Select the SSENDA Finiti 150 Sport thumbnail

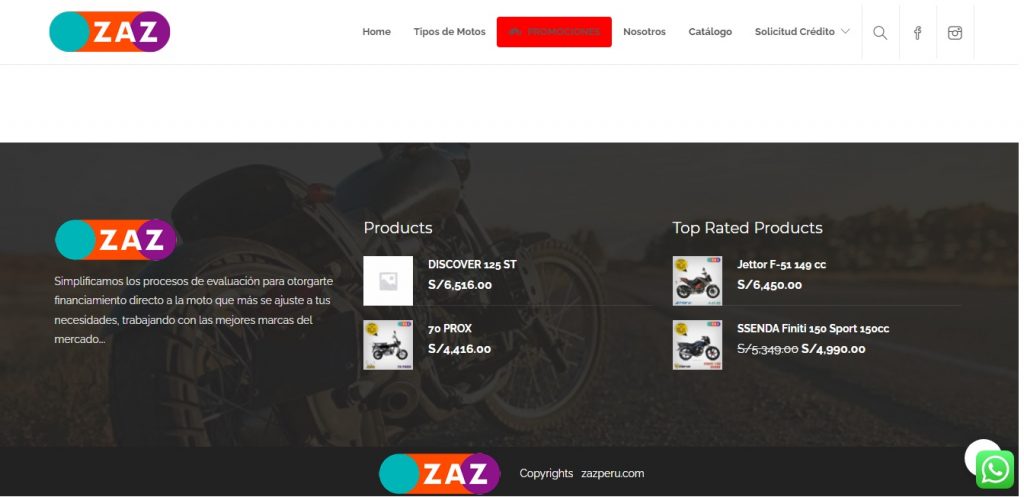(x=697, y=345)
